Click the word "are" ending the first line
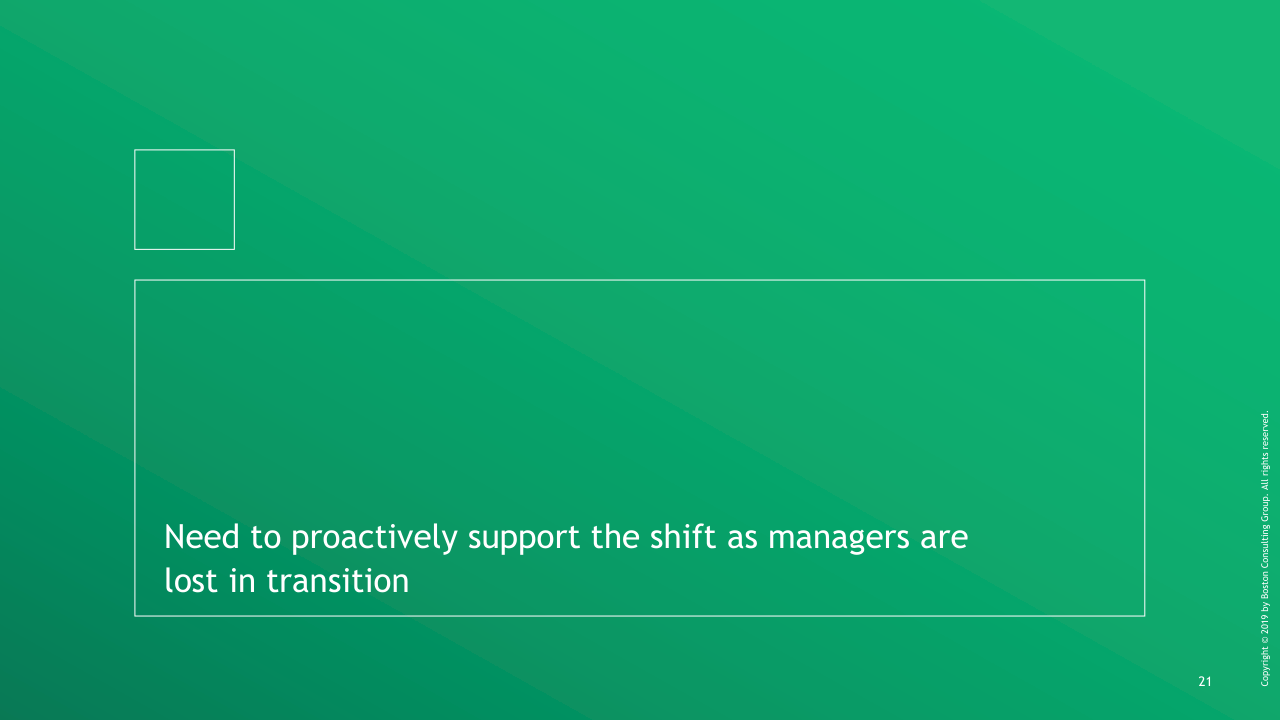The image size is (1280, 720). 944,538
